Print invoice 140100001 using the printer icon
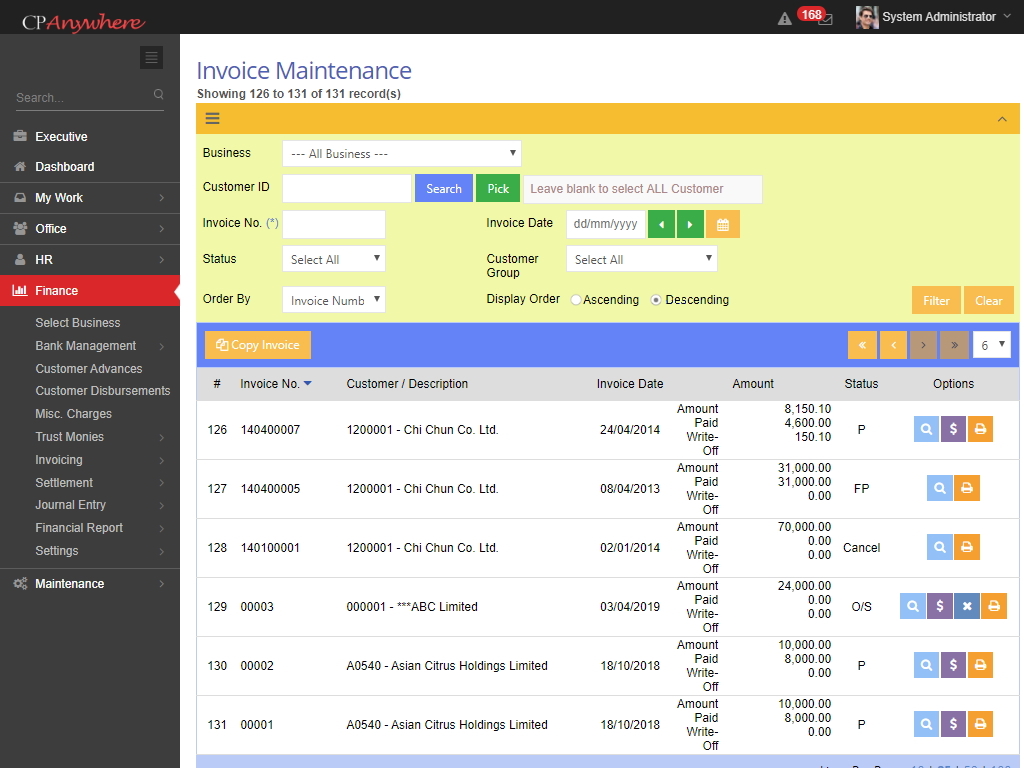This screenshot has height=768, width=1024. coord(966,547)
